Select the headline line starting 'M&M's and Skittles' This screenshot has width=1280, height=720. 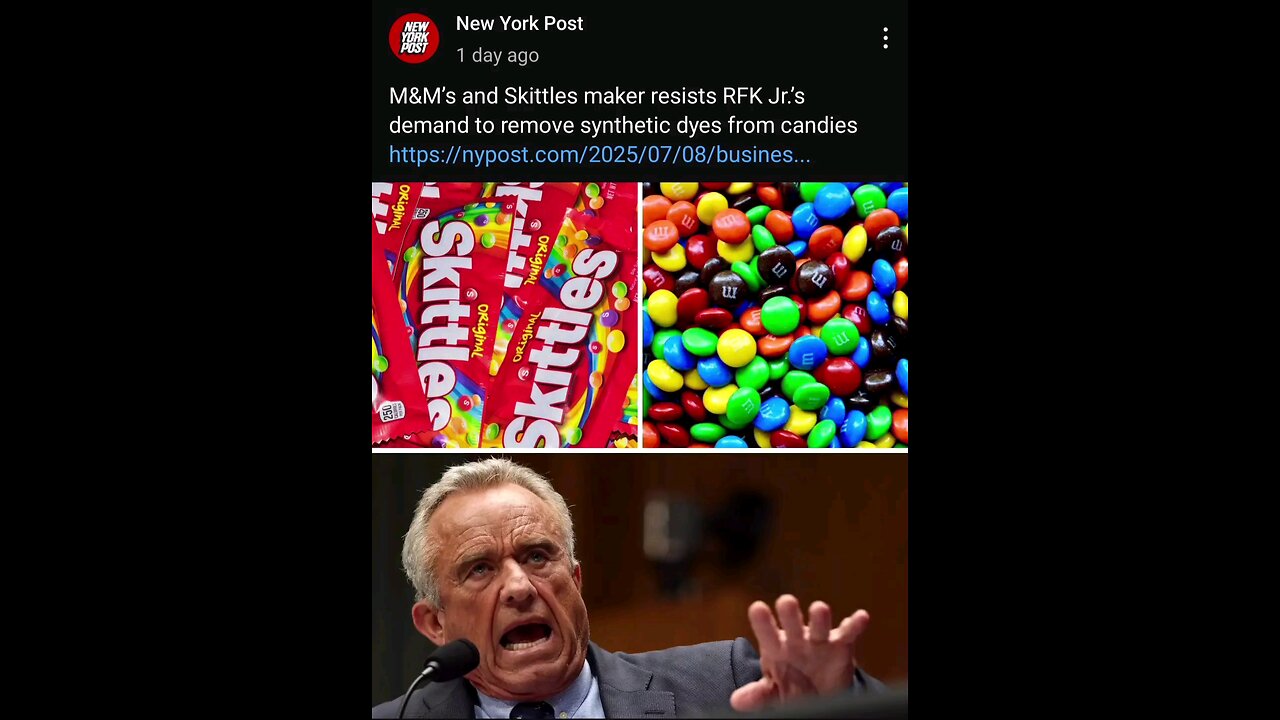point(597,96)
